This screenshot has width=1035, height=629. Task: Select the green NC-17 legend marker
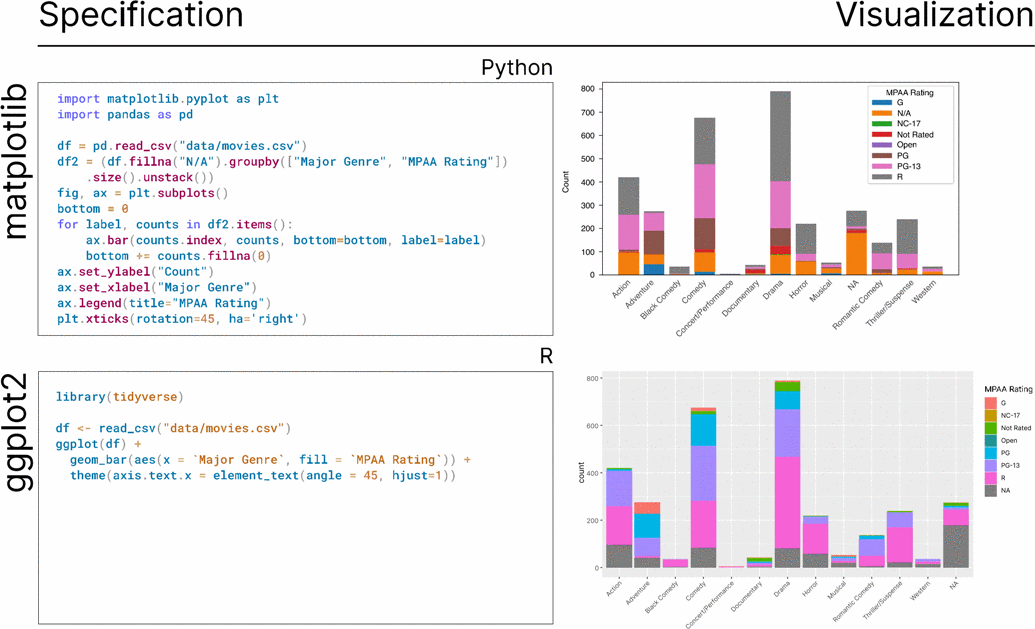(881, 123)
